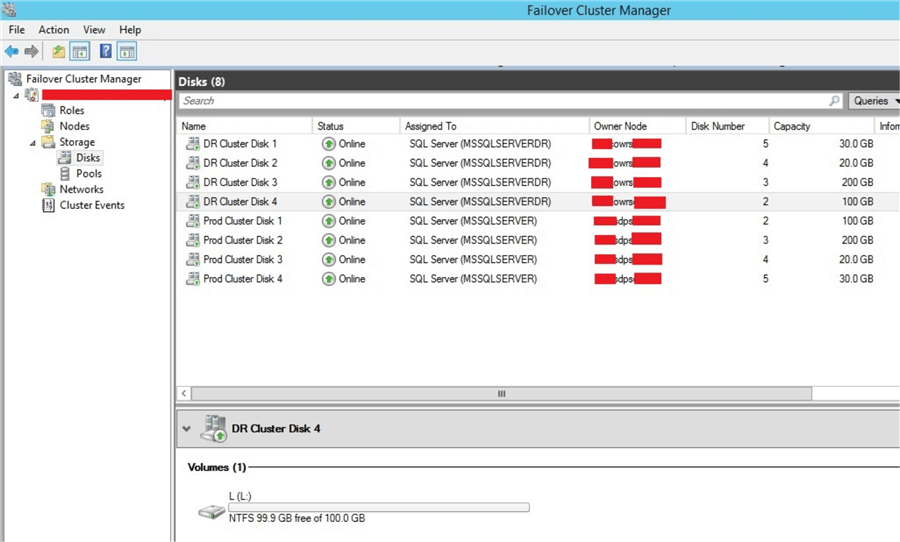900x542 pixels.
Task: Click the Online status icon for DR Cluster Disk 1
Action: tap(328, 144)
